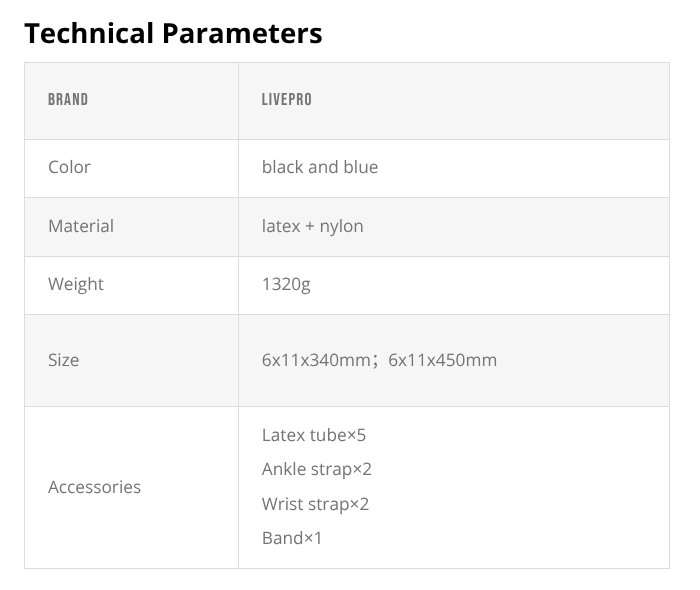
Task: Click the word nylon in Material row
Action: (341, 226)
